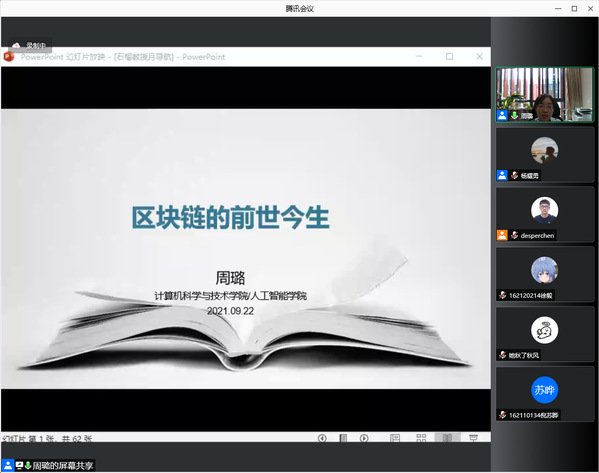
Task: Click the blue 苏晔 avatar circle
Action: tap(544, 390)
